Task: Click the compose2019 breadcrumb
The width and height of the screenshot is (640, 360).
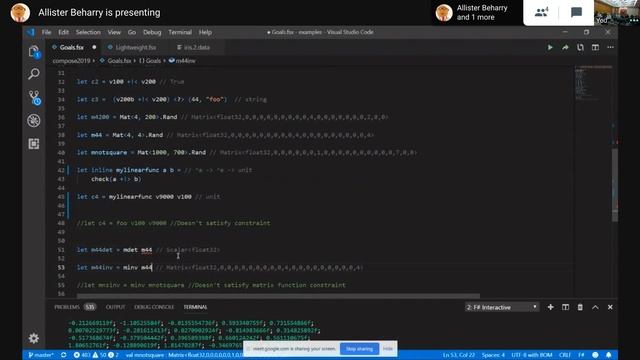Action: click(x=71, y=61)
